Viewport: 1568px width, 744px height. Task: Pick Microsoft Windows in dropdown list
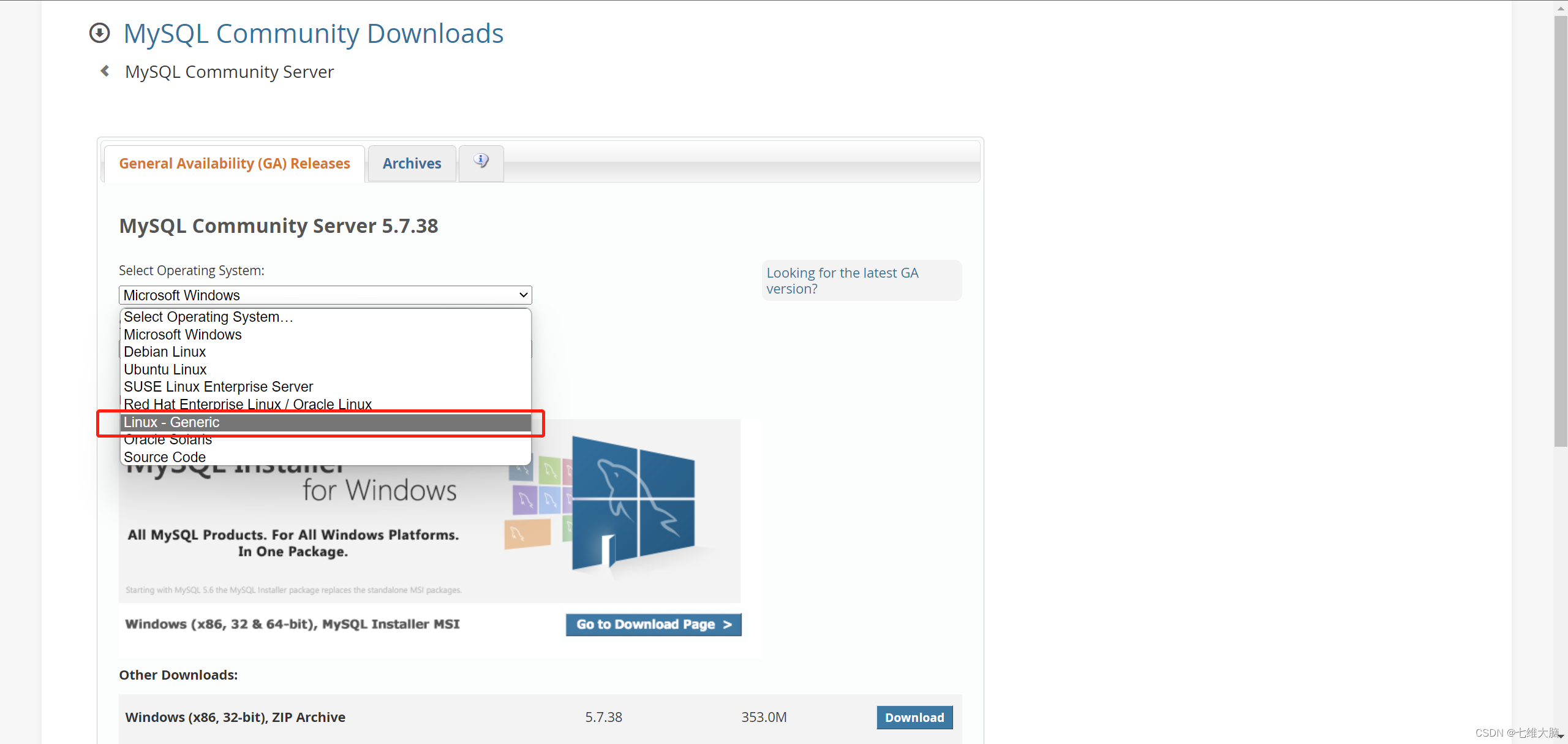183,335
